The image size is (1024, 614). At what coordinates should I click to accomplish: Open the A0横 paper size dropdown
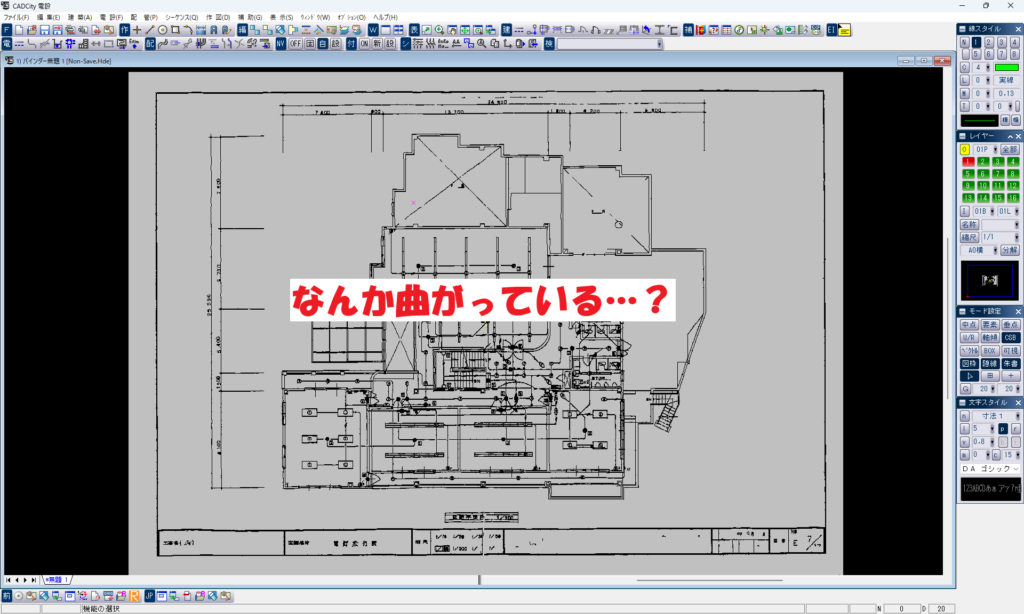click(x=980, y=250)
